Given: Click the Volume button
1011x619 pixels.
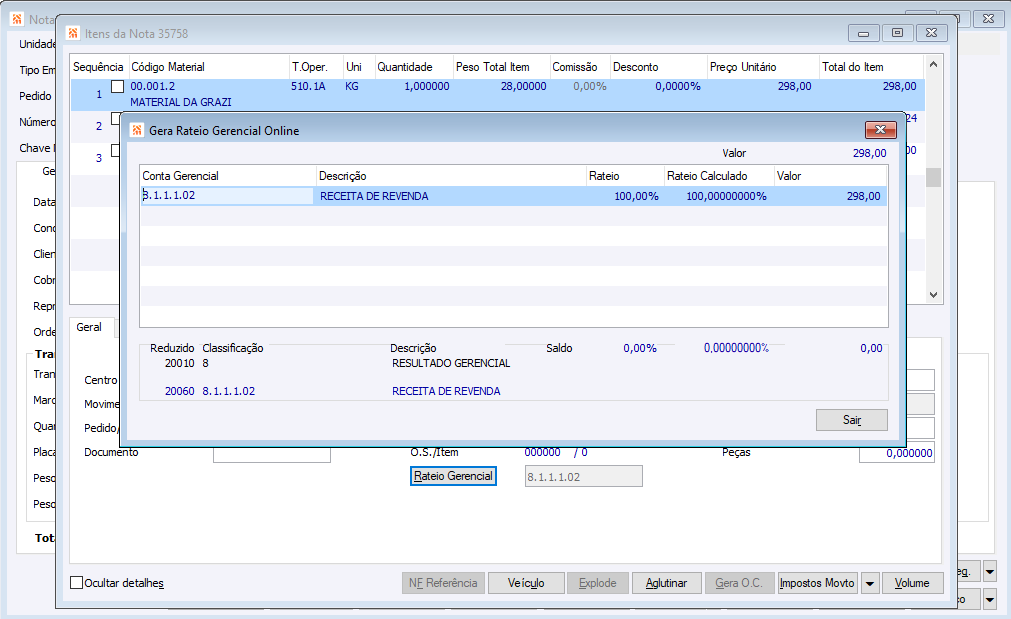Looking at the screenshot, I should (x=912, y=583).
